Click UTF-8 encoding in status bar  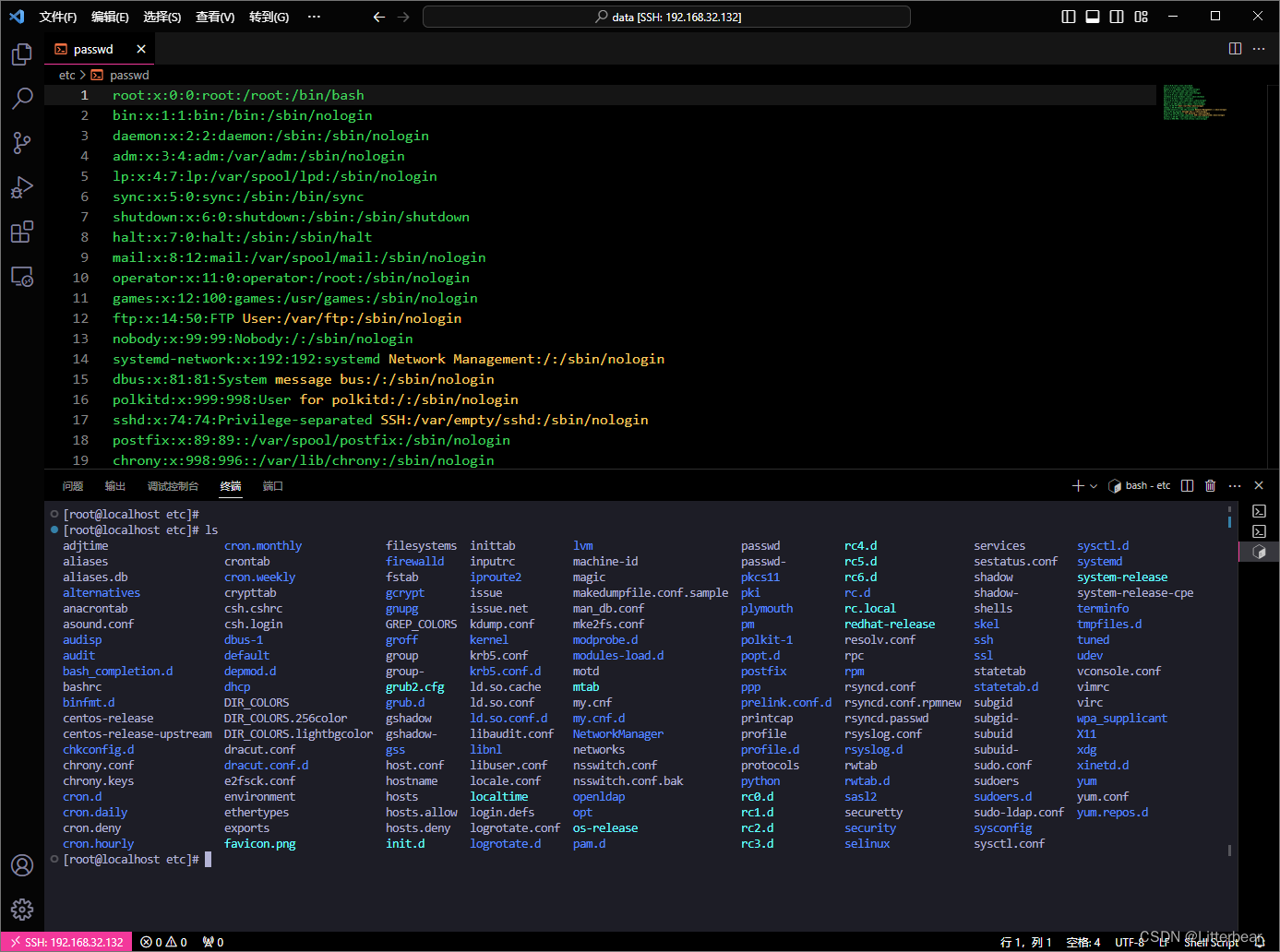(1130, 942)
